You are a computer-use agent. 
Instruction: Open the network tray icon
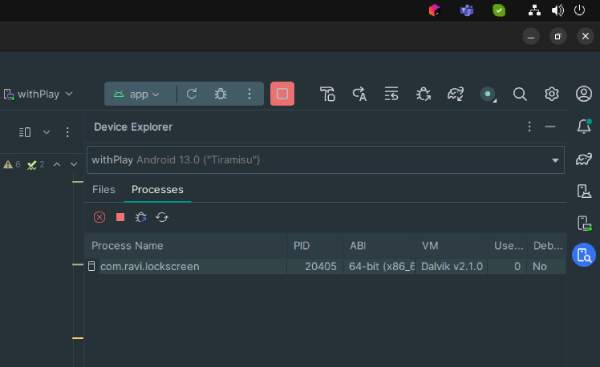pos(535,10)
